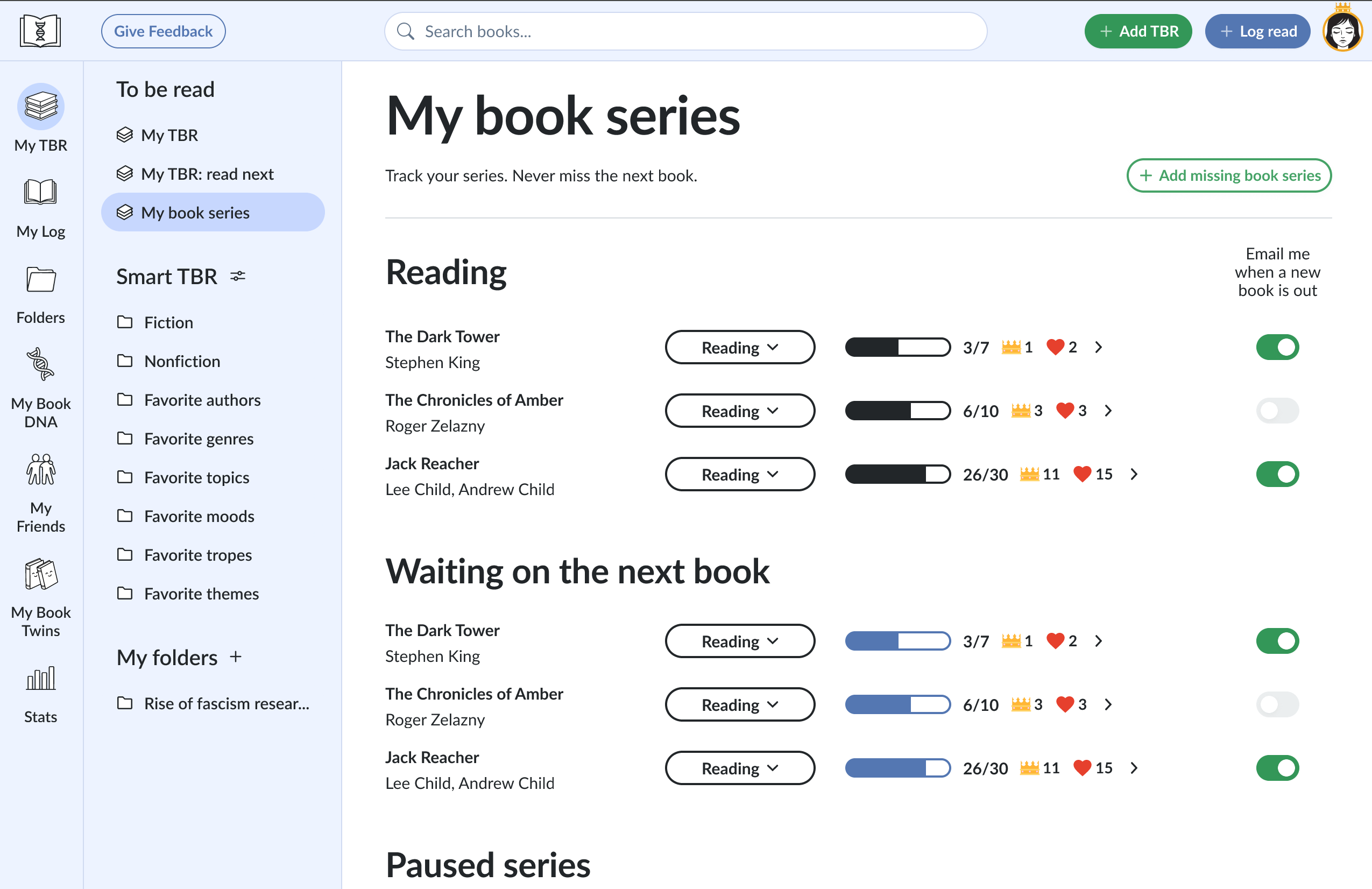1372x889 pixels.
Task: Click the My Friends sidebar icon
Action: coord(40,470)
